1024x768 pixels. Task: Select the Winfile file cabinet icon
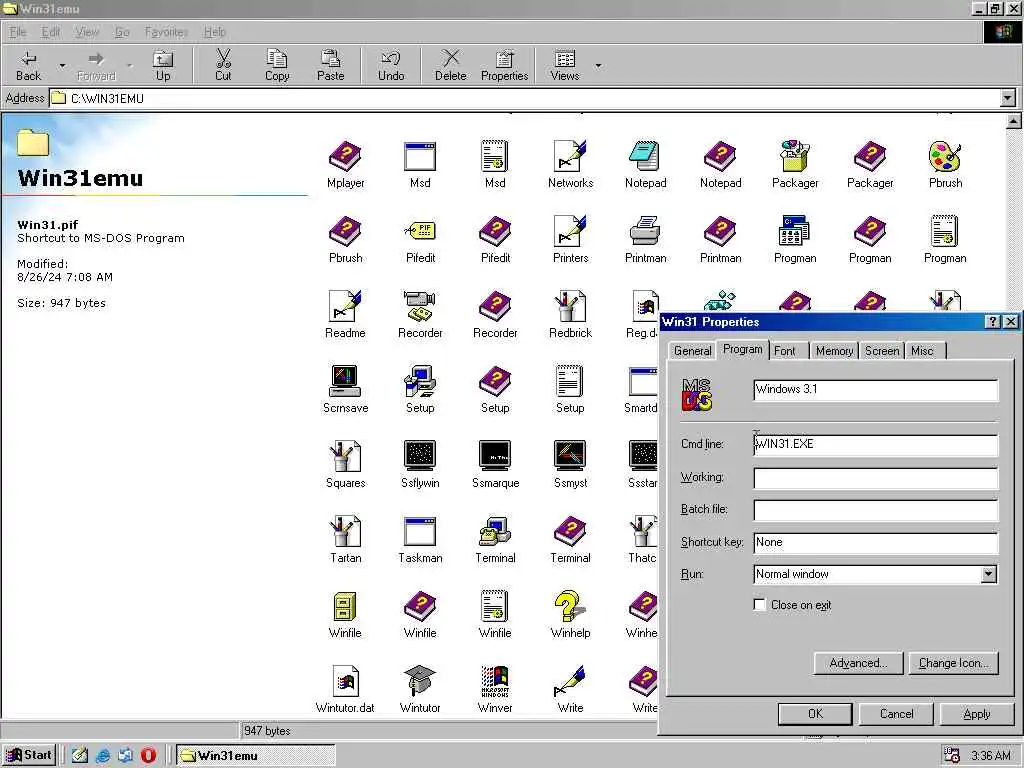tap(345, 607)
